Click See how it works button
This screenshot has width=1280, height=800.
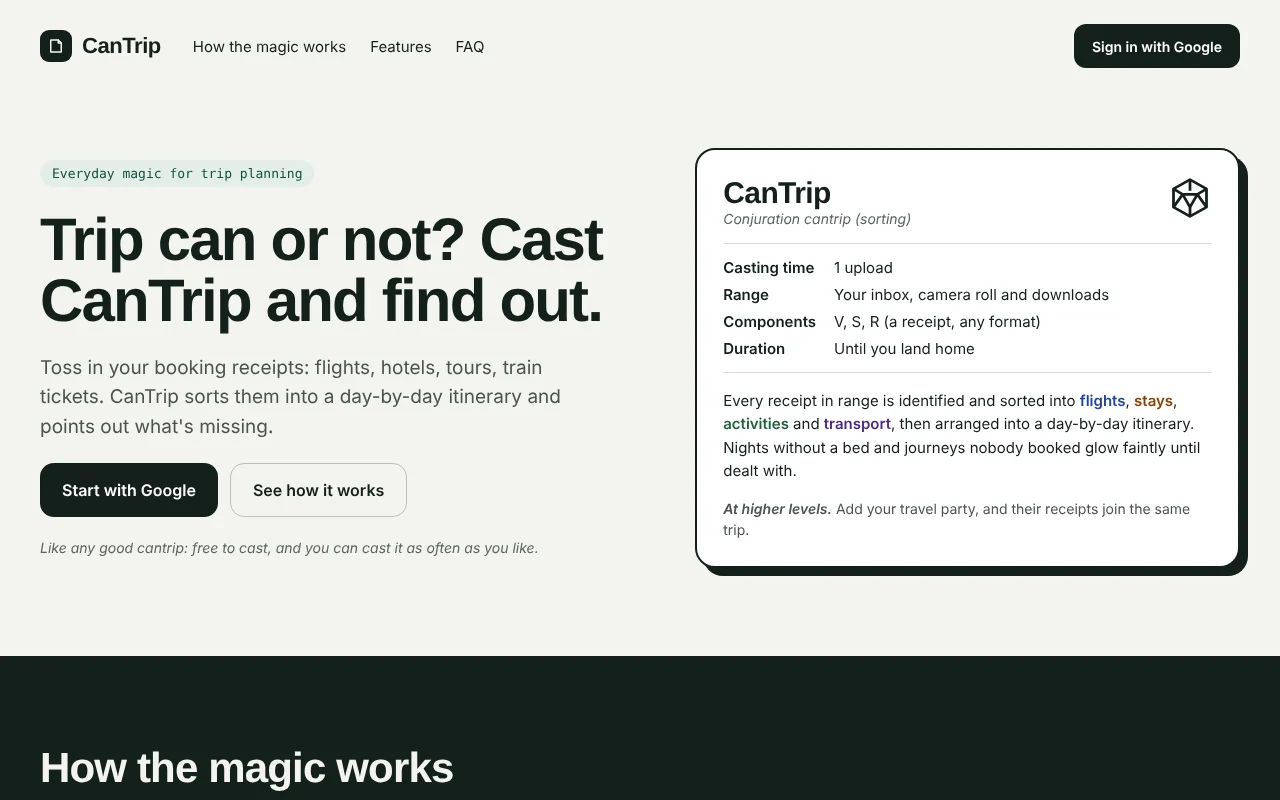pos(318,490)
